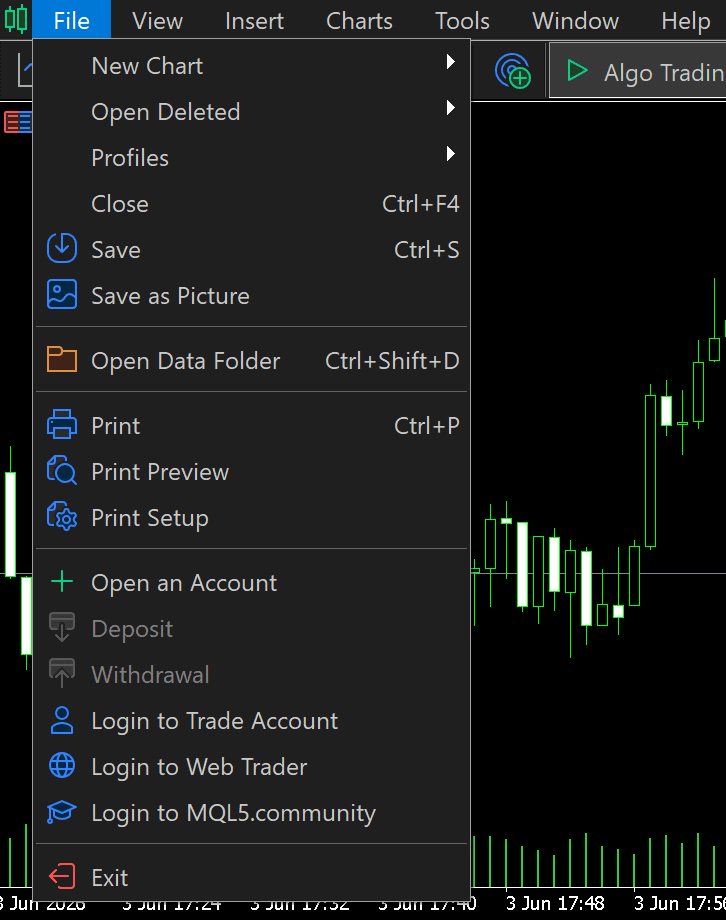Screen dimensions: 726x920
Task: Click the Login to Trade Account person icon
Action: (x=62, y=721)
